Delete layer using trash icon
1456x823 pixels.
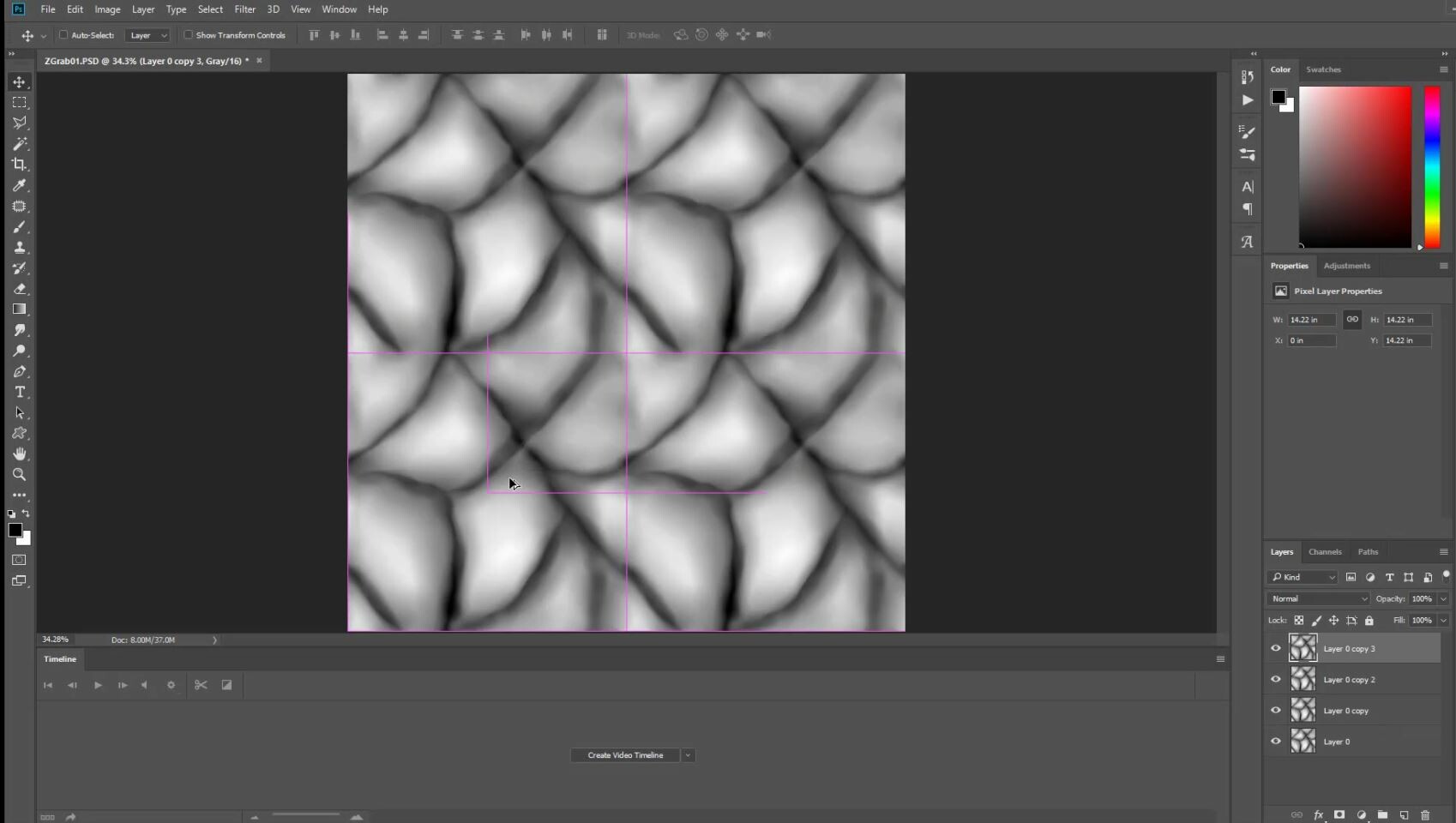point(1425,814)
